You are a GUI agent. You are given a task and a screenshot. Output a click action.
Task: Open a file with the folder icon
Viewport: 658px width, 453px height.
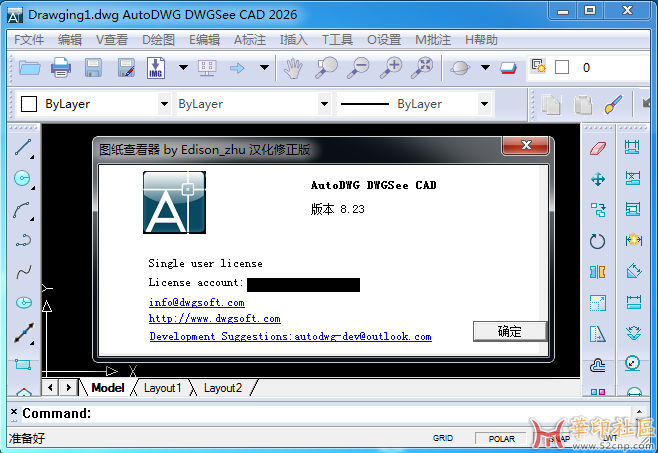pyautogui.click(x=29, y=68)
